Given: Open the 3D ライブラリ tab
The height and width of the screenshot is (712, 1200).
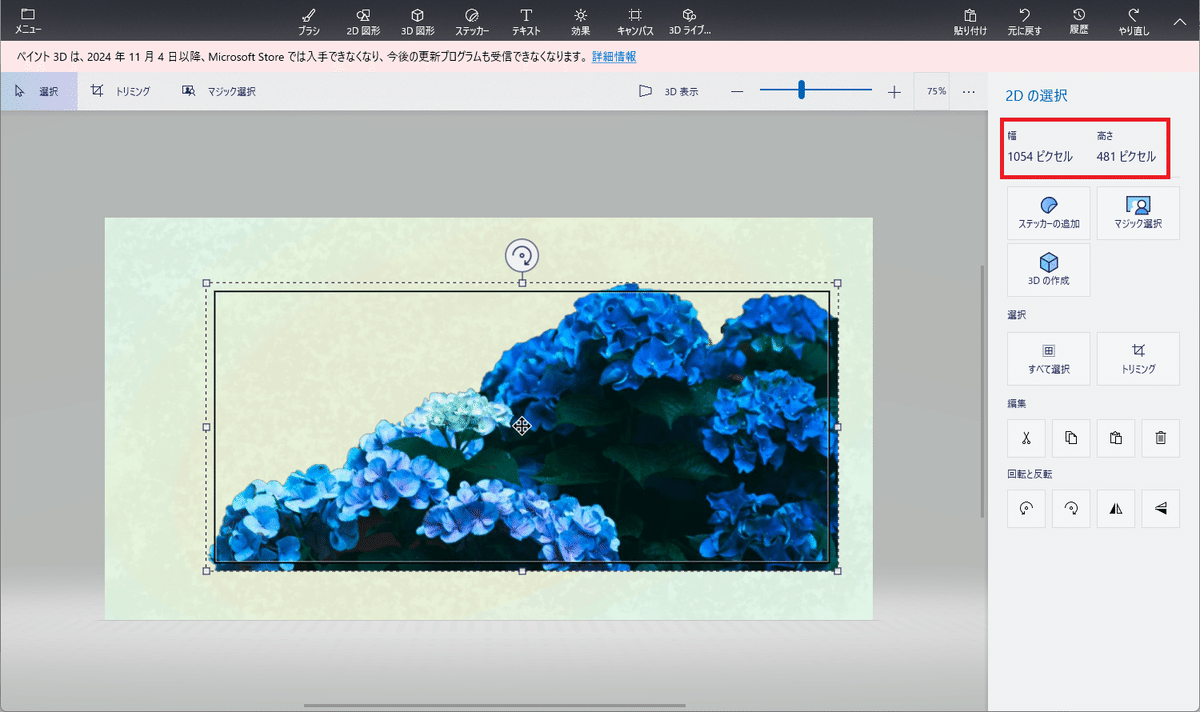Looking at the screenshot, I should tap(689, 21).
